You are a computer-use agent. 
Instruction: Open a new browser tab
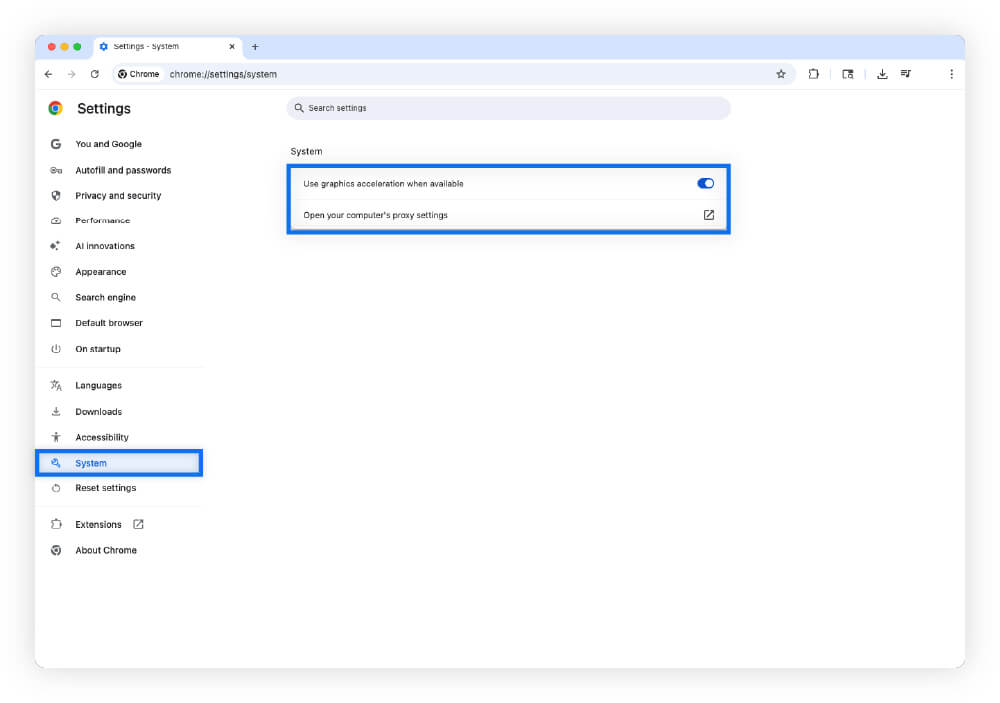(255, 46)
